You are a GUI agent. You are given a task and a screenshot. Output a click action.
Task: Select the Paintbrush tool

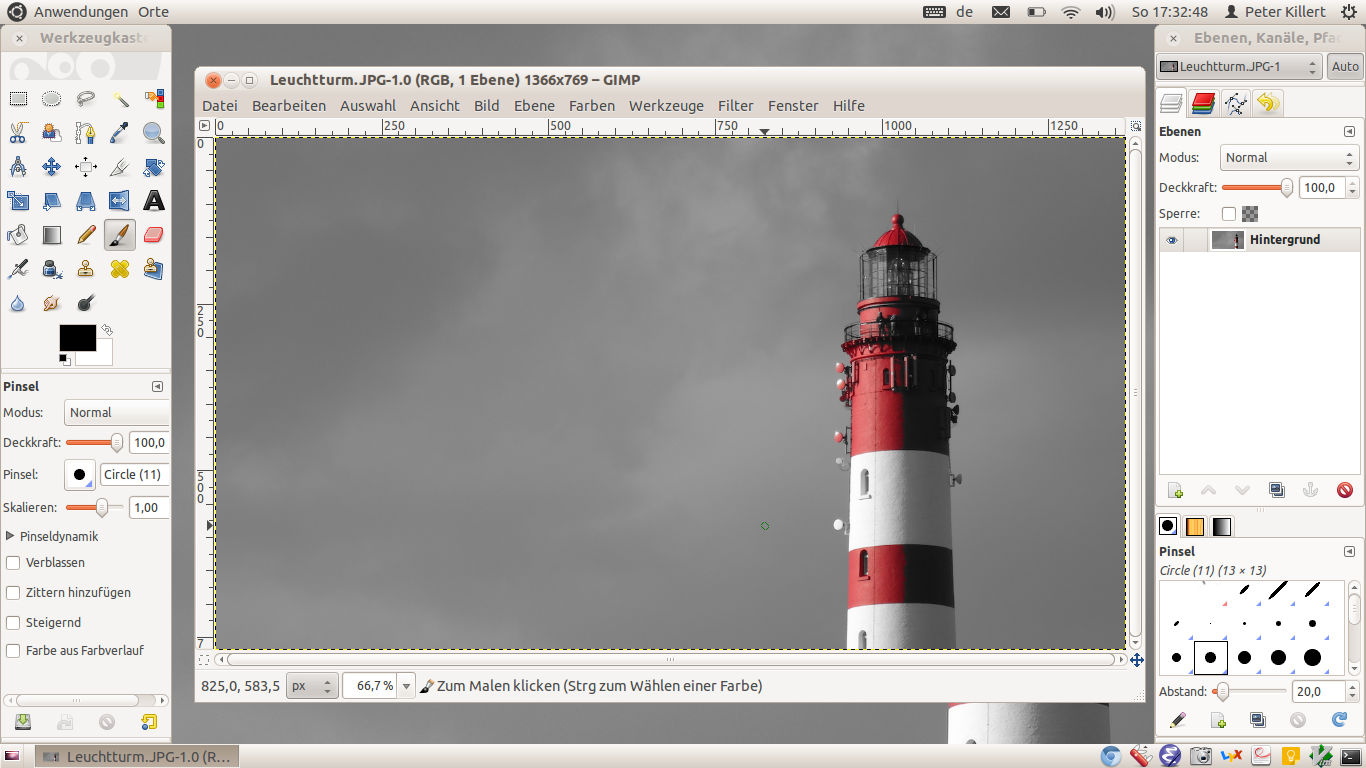(x=120, y=235)
